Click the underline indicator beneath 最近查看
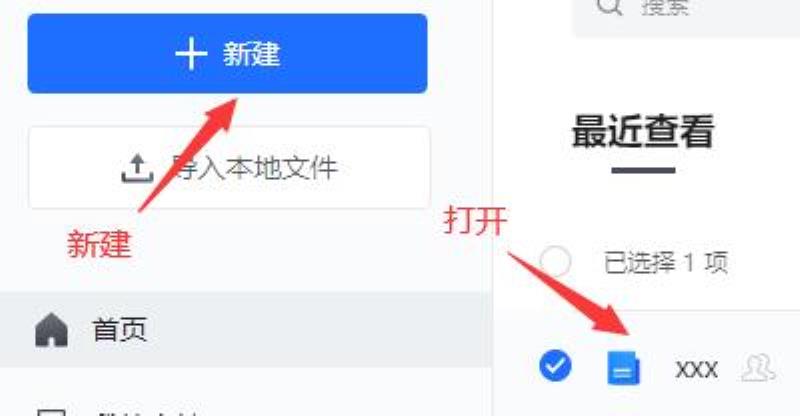This screenshot has width=800, height=416. 643,170
